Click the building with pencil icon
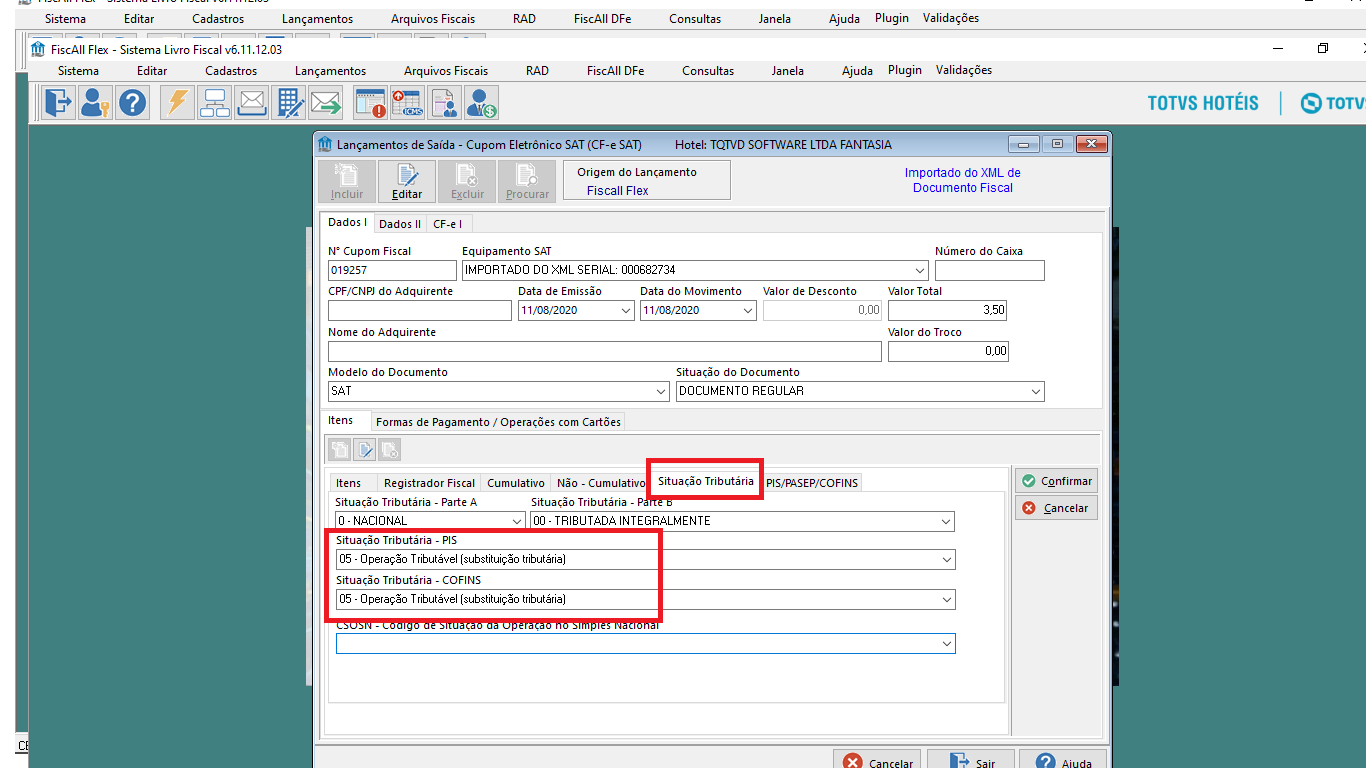This screenshot has width=1366, height=768. (x=289, y=102)
